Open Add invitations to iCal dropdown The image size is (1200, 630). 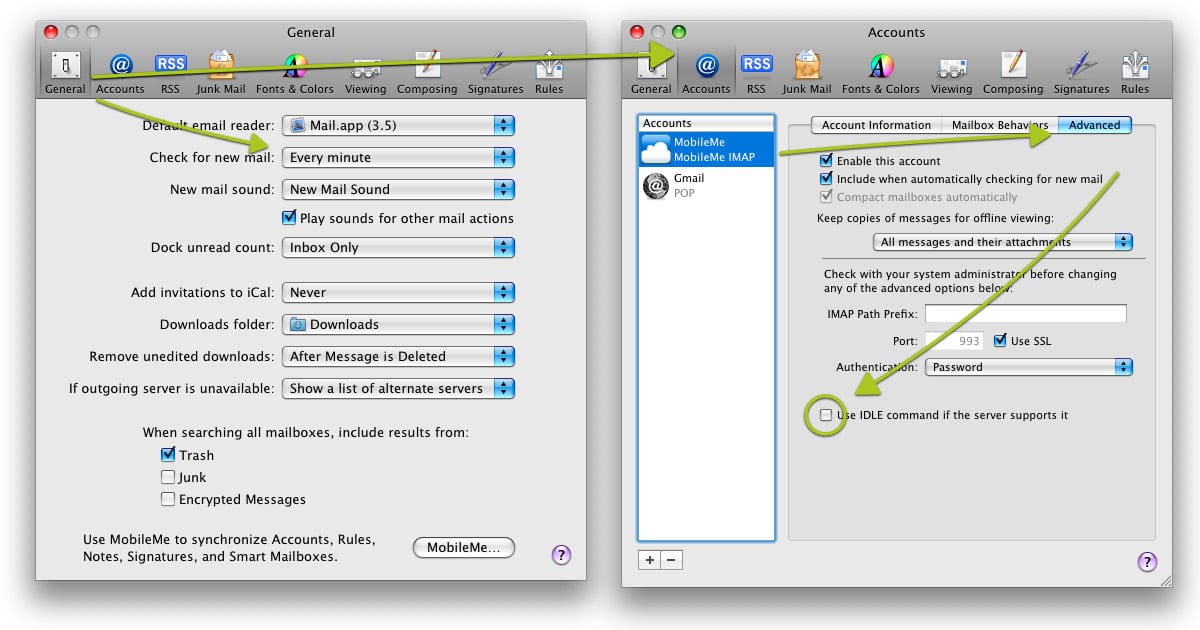(398, 292)
